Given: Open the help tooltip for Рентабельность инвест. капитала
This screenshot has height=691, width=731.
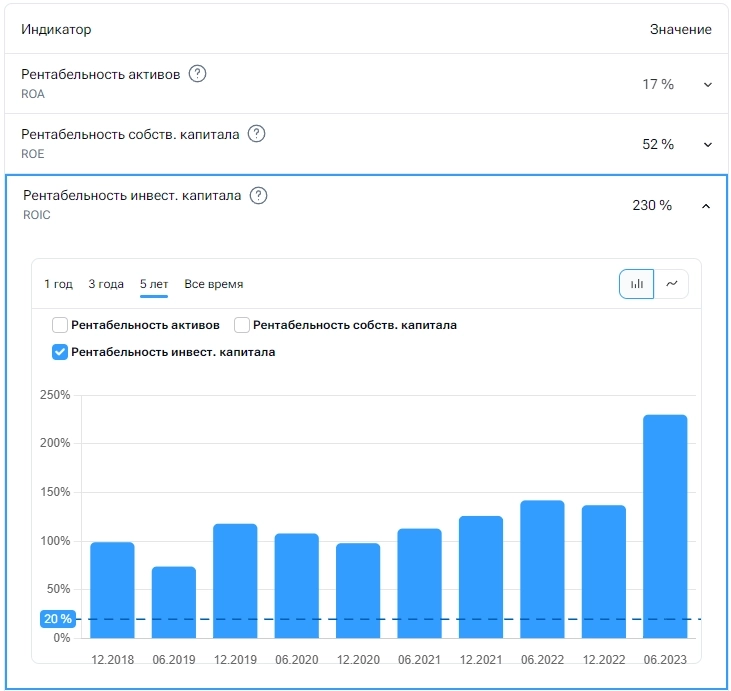Looking at the screenshot, I should click(258, 196).
